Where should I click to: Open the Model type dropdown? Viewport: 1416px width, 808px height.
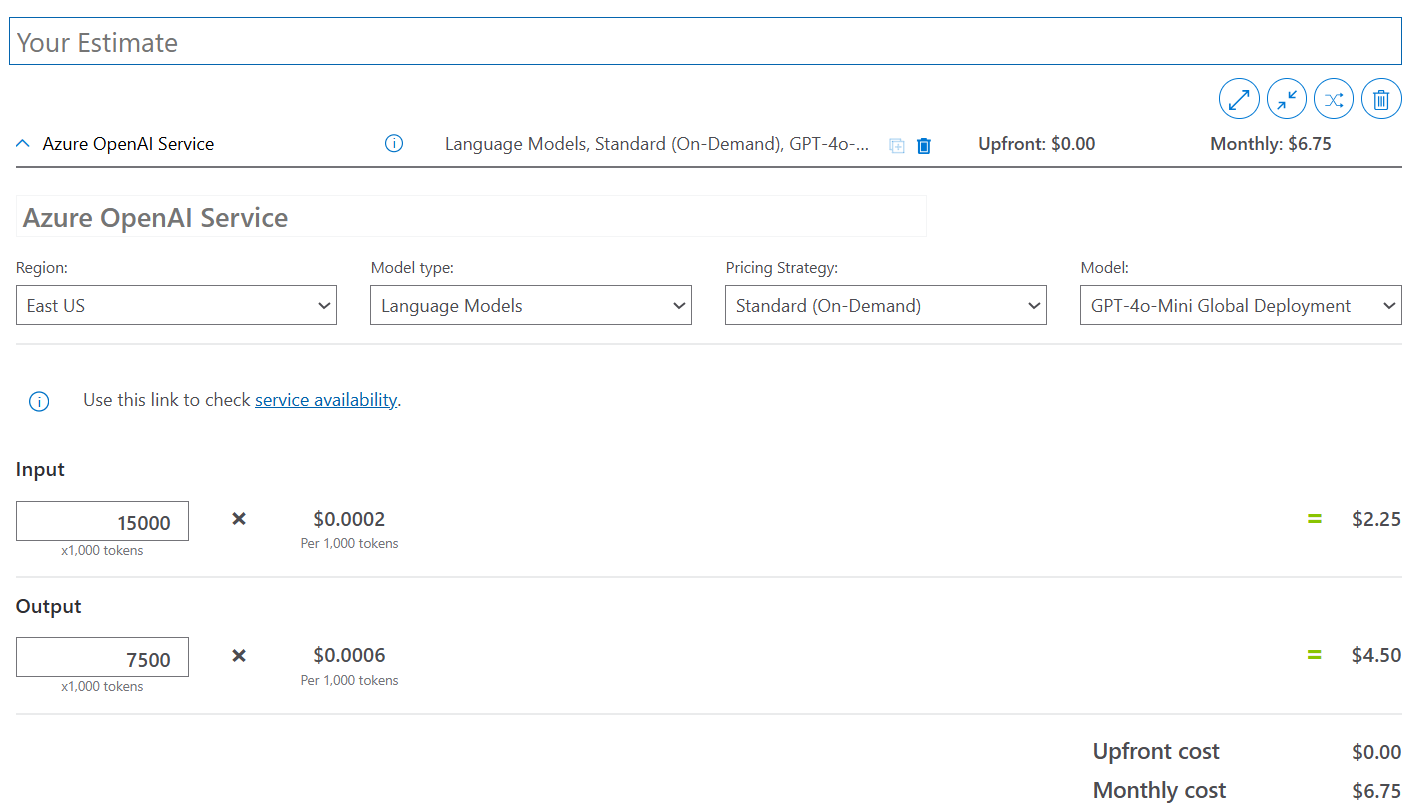pyautogui.click(x=530, y=305)
